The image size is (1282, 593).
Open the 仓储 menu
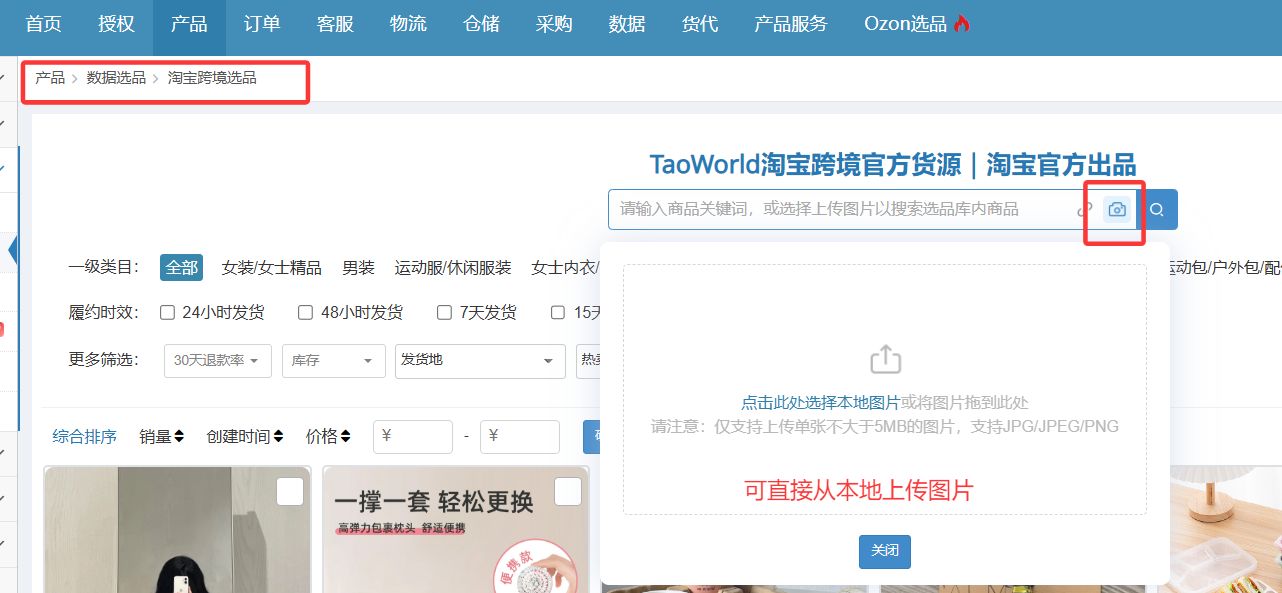481,25
